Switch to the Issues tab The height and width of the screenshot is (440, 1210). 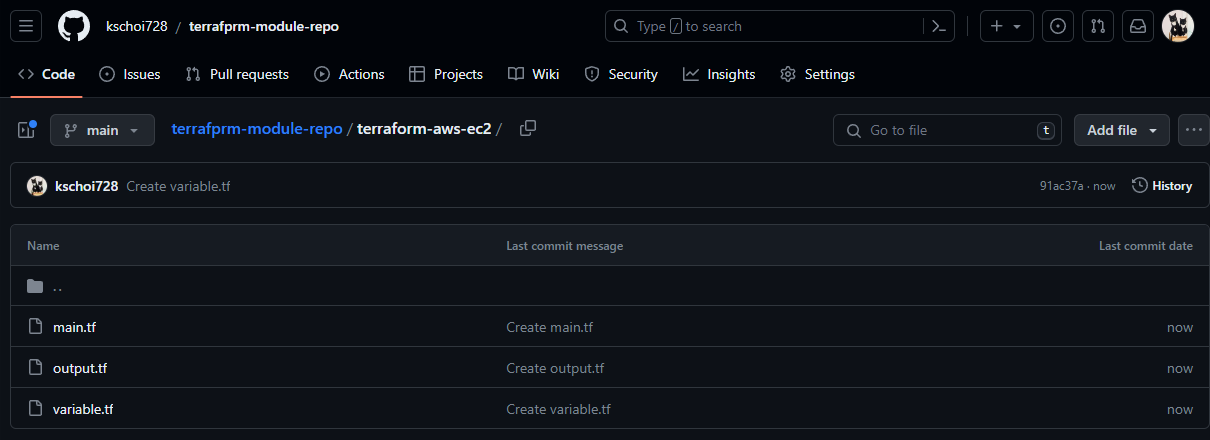129,74
